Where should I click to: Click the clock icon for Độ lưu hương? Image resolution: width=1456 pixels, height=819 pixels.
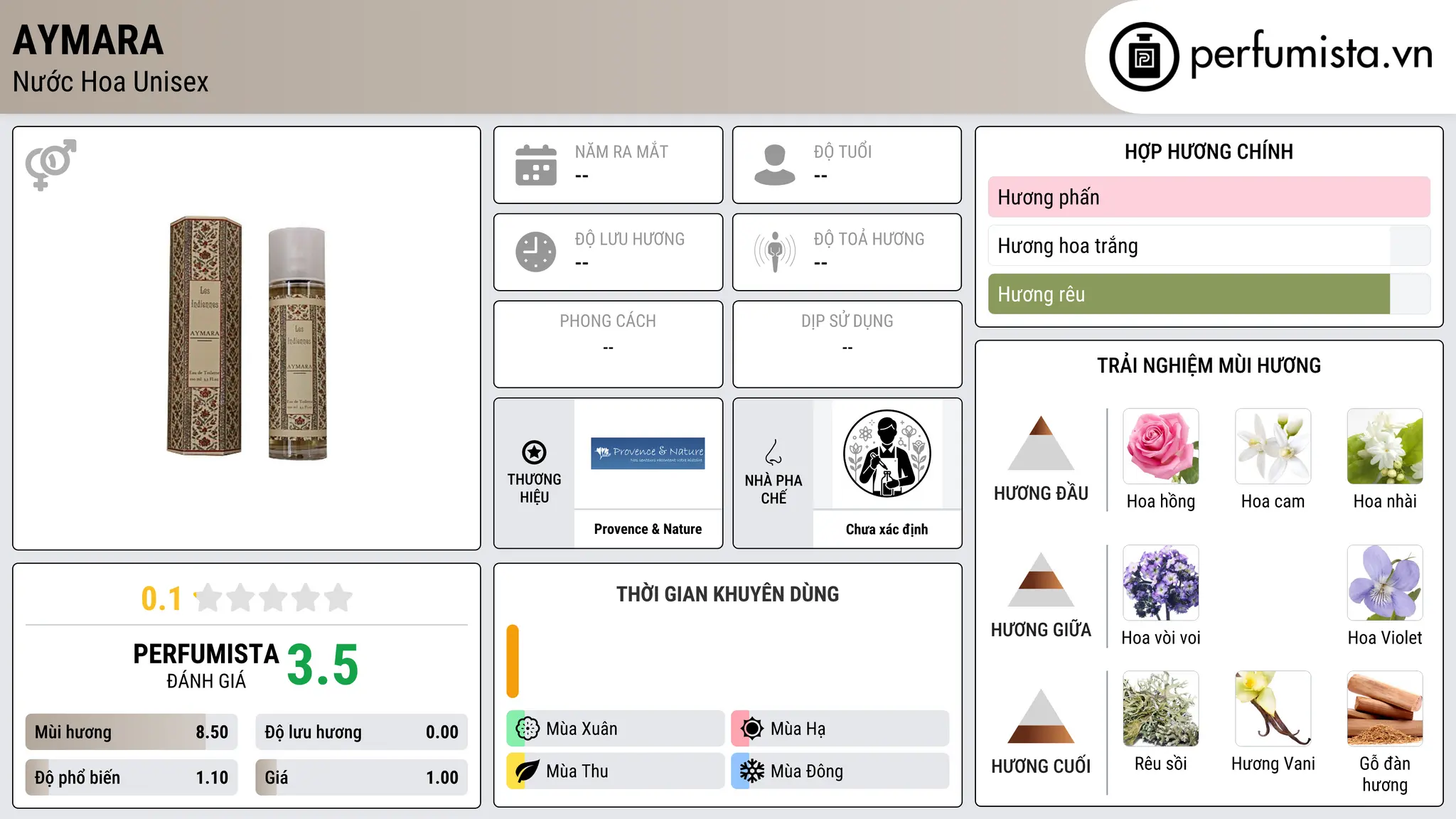(x=536, y=252)
